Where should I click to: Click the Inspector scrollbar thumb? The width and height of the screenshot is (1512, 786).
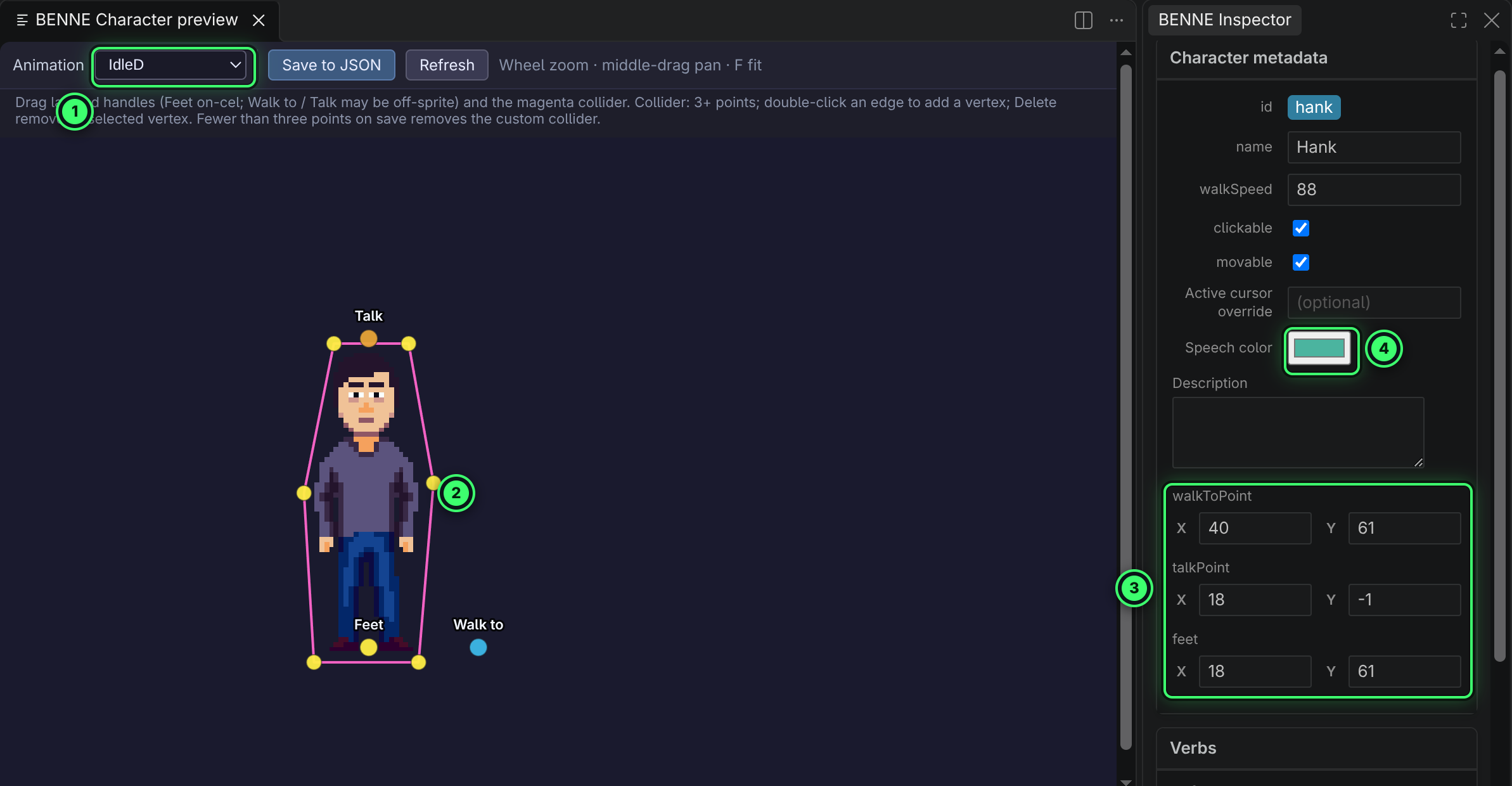click(1499, 365)
